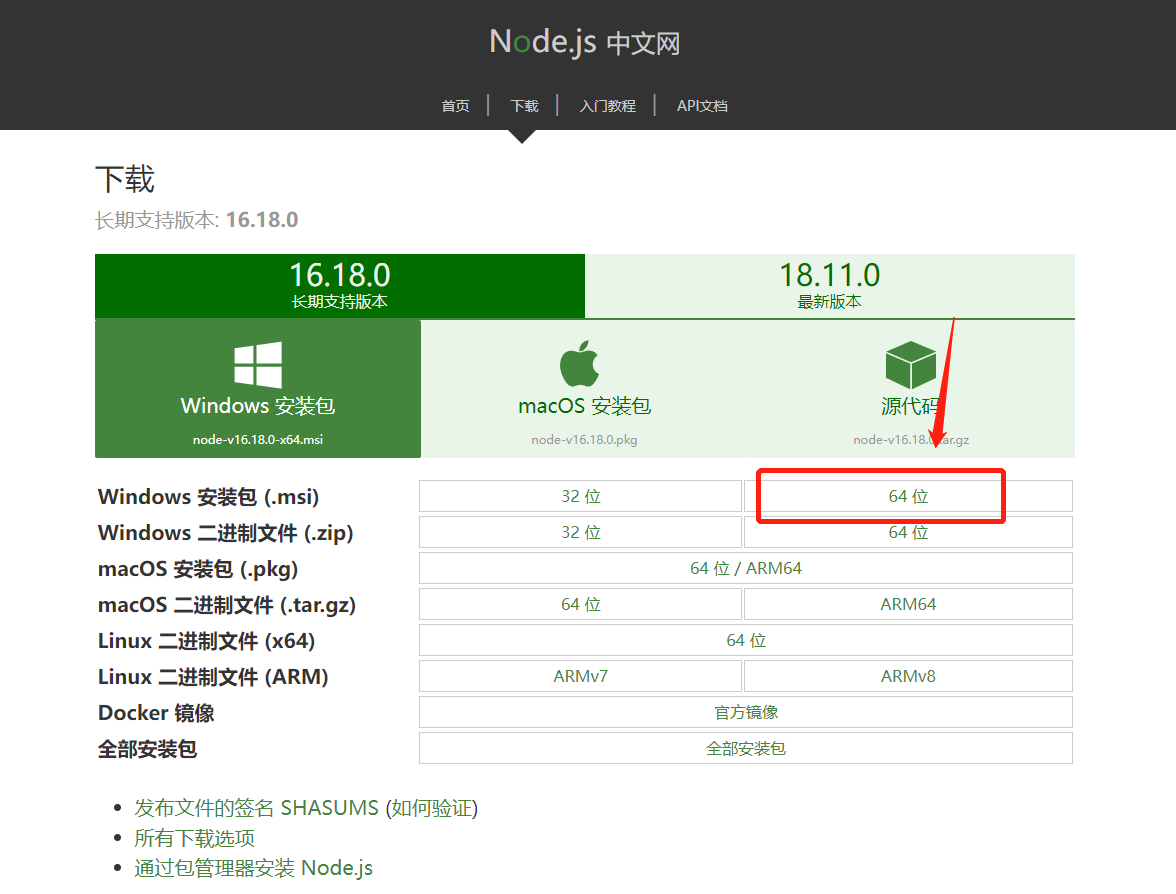The height and width of the screenshot is (894, 1176).
Task: Download macOS tar.gz ARM64 binary
Action: 908,604
